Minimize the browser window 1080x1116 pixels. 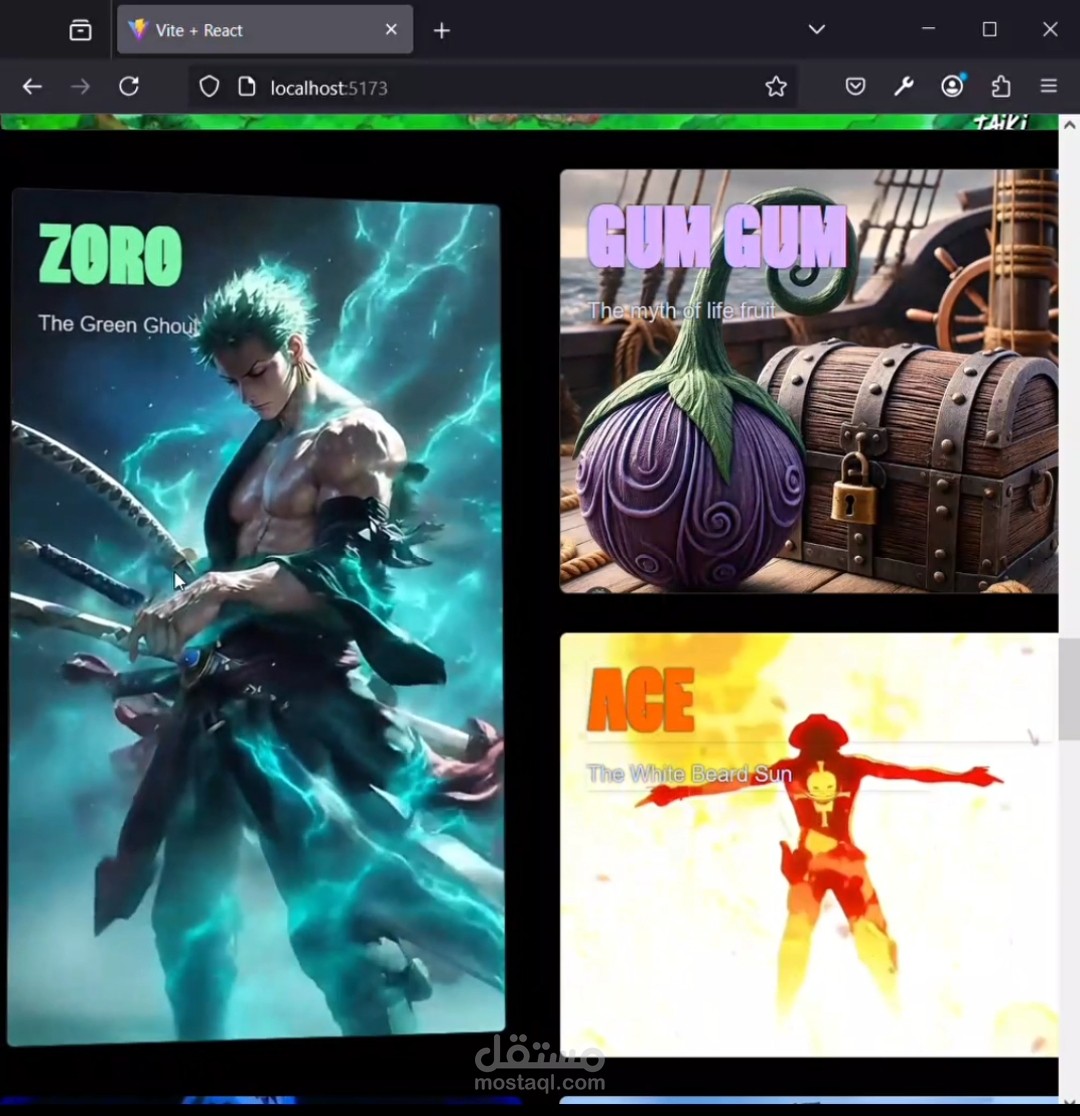pos(928,29)
